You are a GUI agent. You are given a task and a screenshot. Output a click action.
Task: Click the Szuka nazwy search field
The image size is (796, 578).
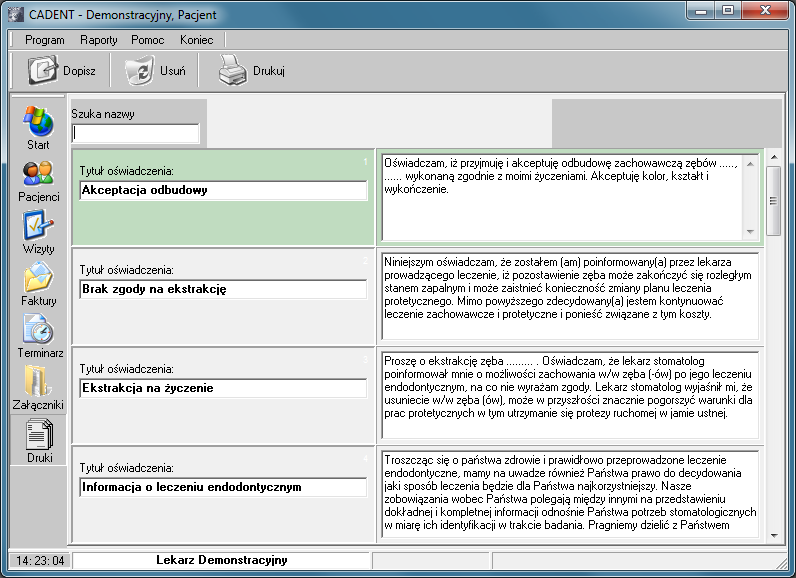coord(136,133)
